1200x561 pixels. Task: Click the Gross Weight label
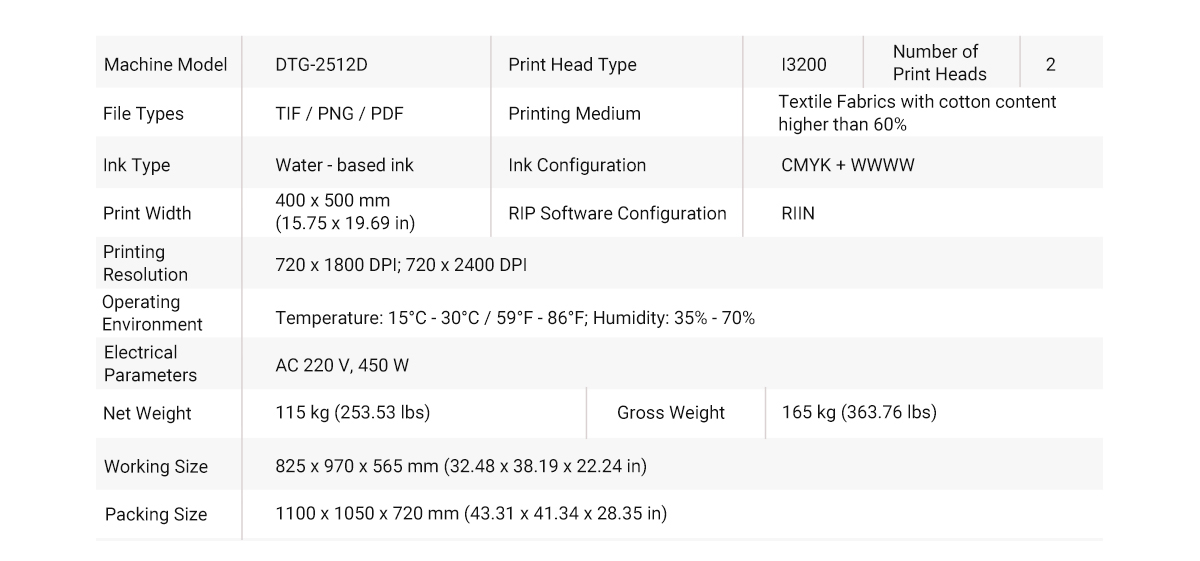pyautogui.click(x=671, y=413)
